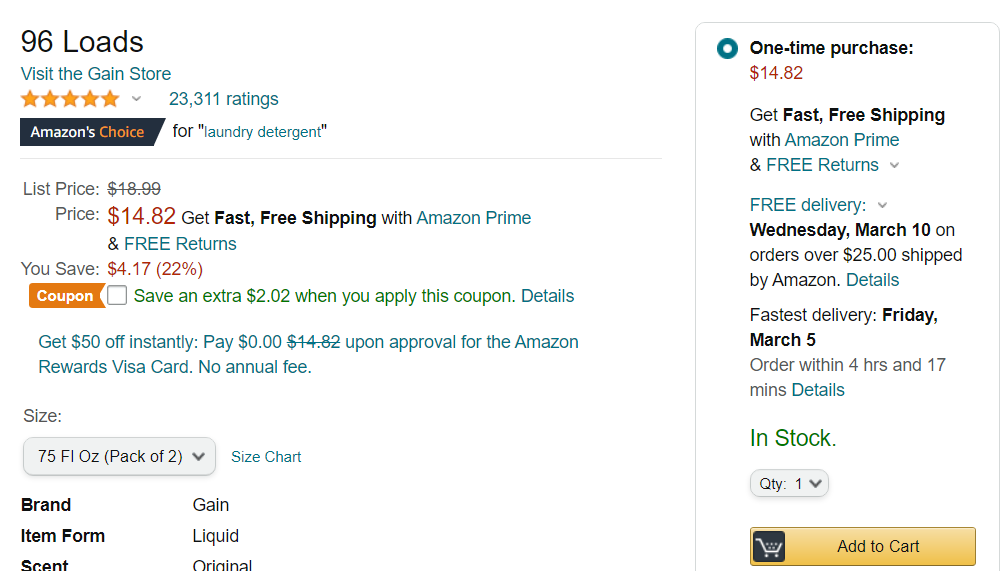Open the Qty quantity dropdown

(789, 483)
